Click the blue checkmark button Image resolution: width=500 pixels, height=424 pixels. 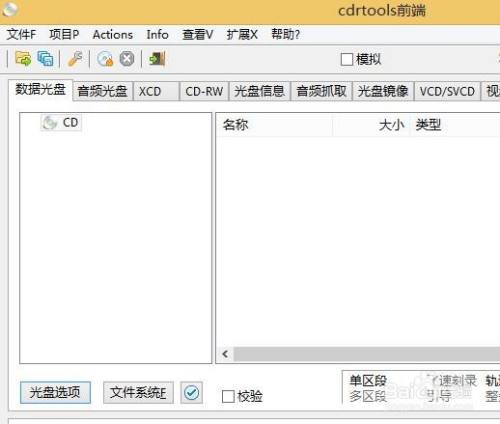(x=192, y=393)
